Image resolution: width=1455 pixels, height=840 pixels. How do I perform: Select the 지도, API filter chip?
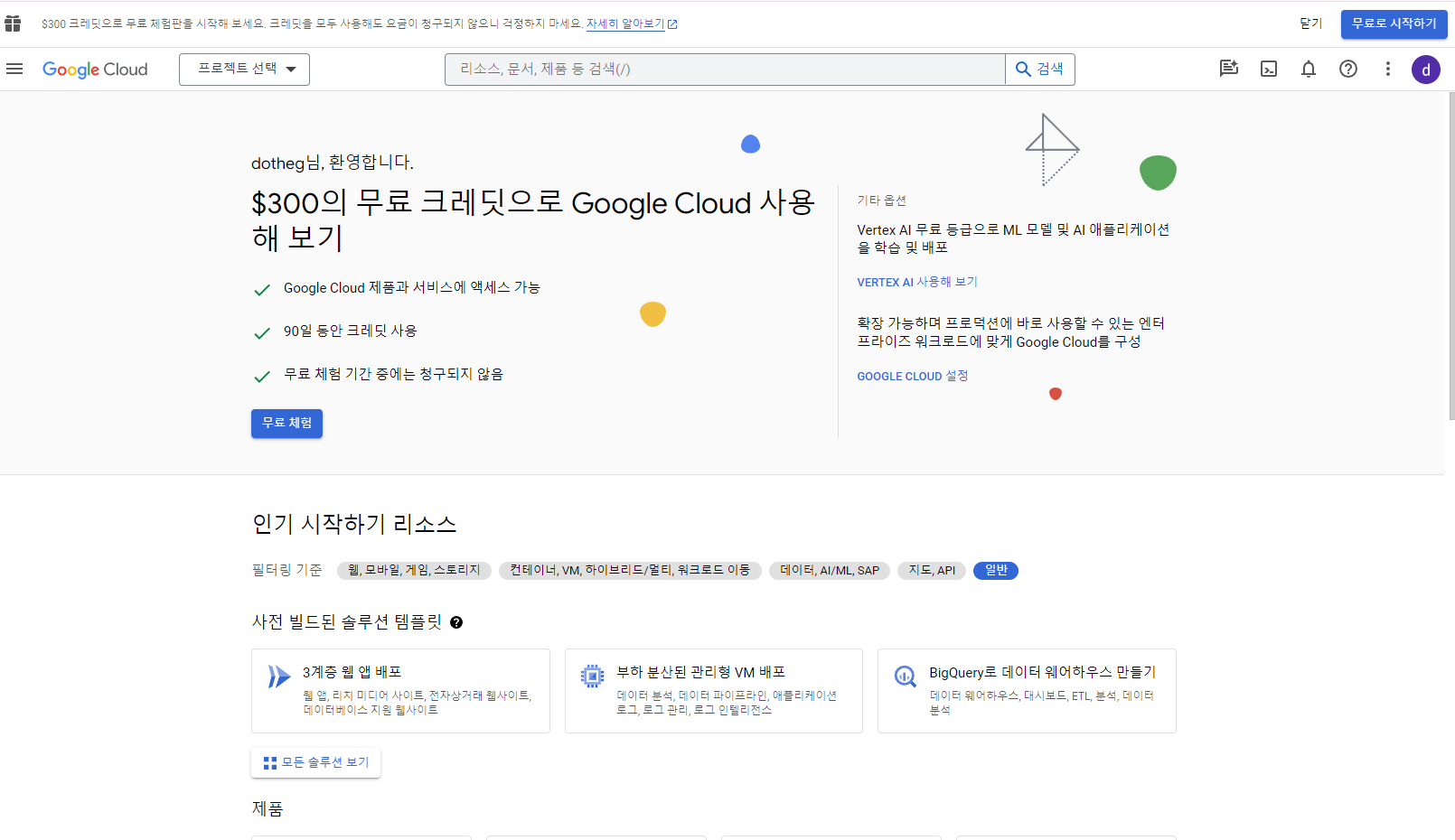tap(932, 571)
